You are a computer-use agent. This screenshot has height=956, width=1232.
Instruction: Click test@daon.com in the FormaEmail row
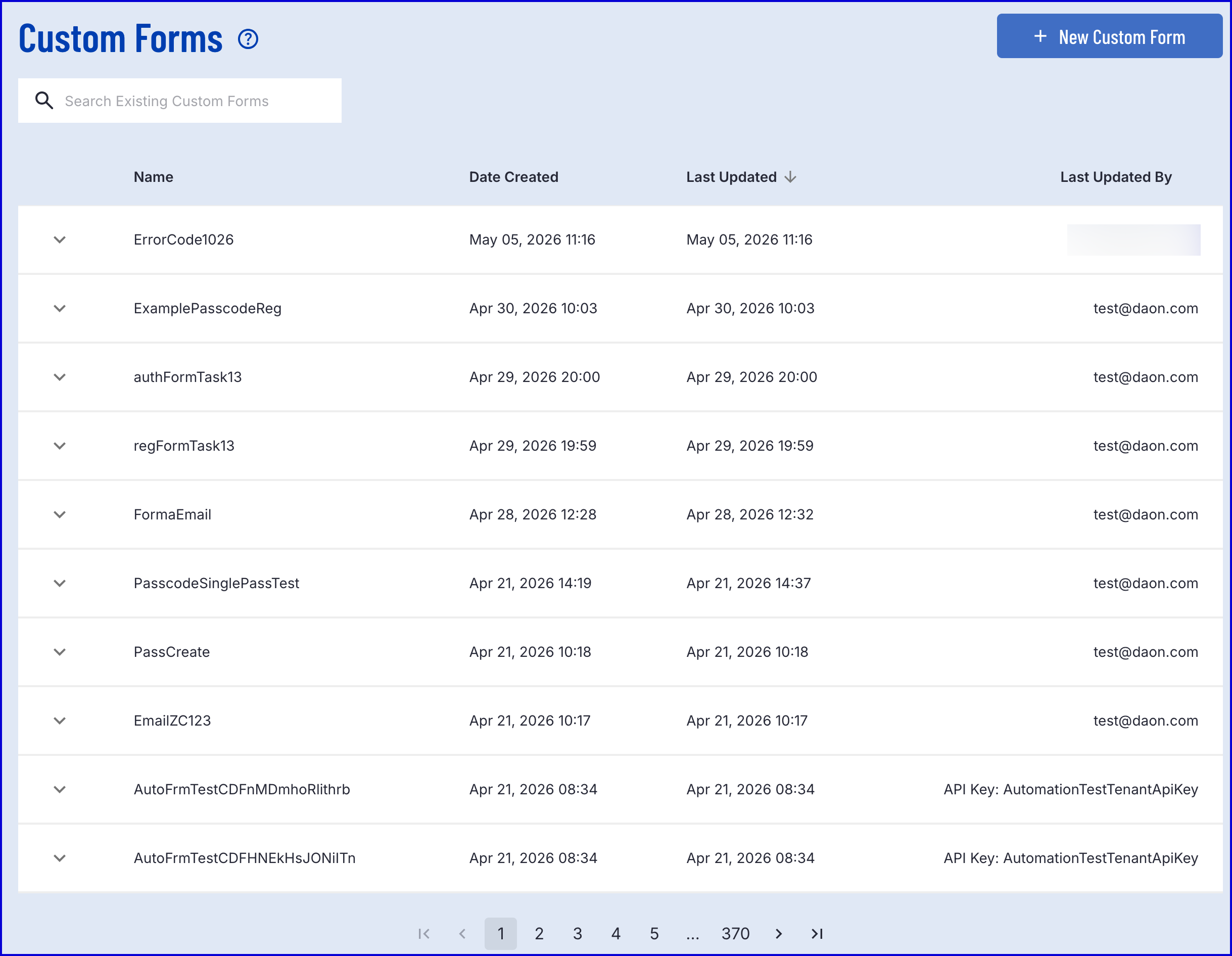1146,515
